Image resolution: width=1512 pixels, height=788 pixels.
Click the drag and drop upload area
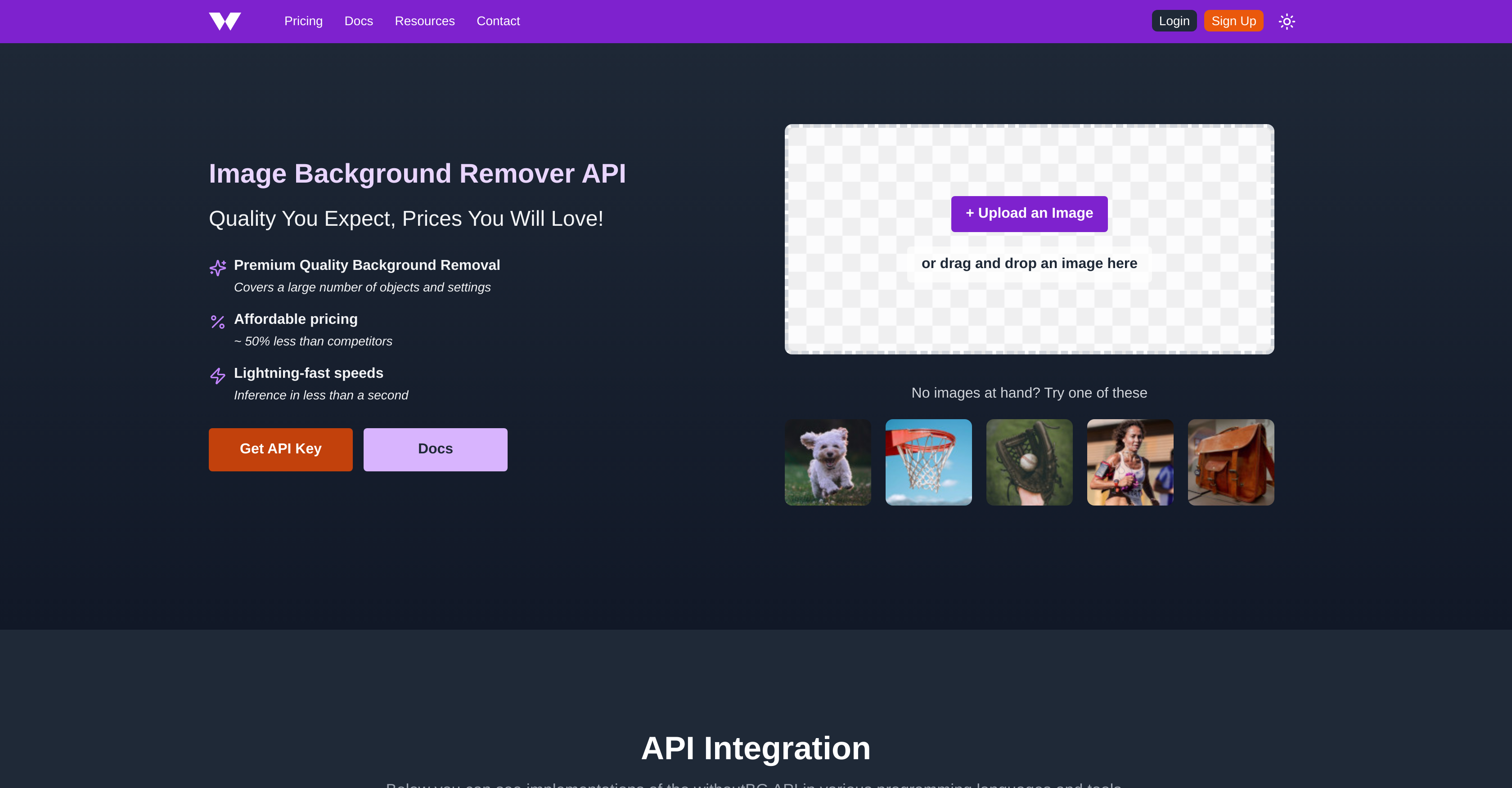[1029, 264]
